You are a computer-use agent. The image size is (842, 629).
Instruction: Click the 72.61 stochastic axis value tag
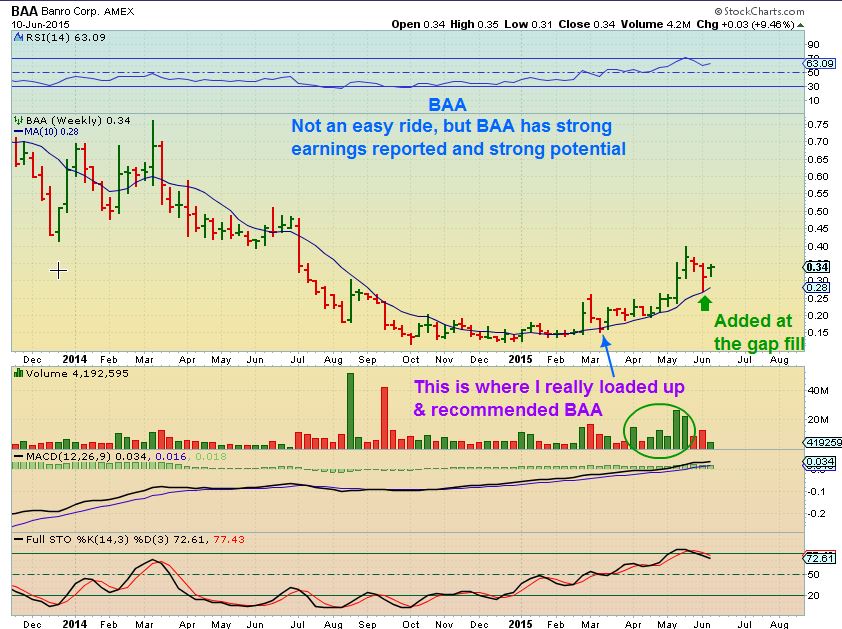pyautogui.click(x=820, y=558)
